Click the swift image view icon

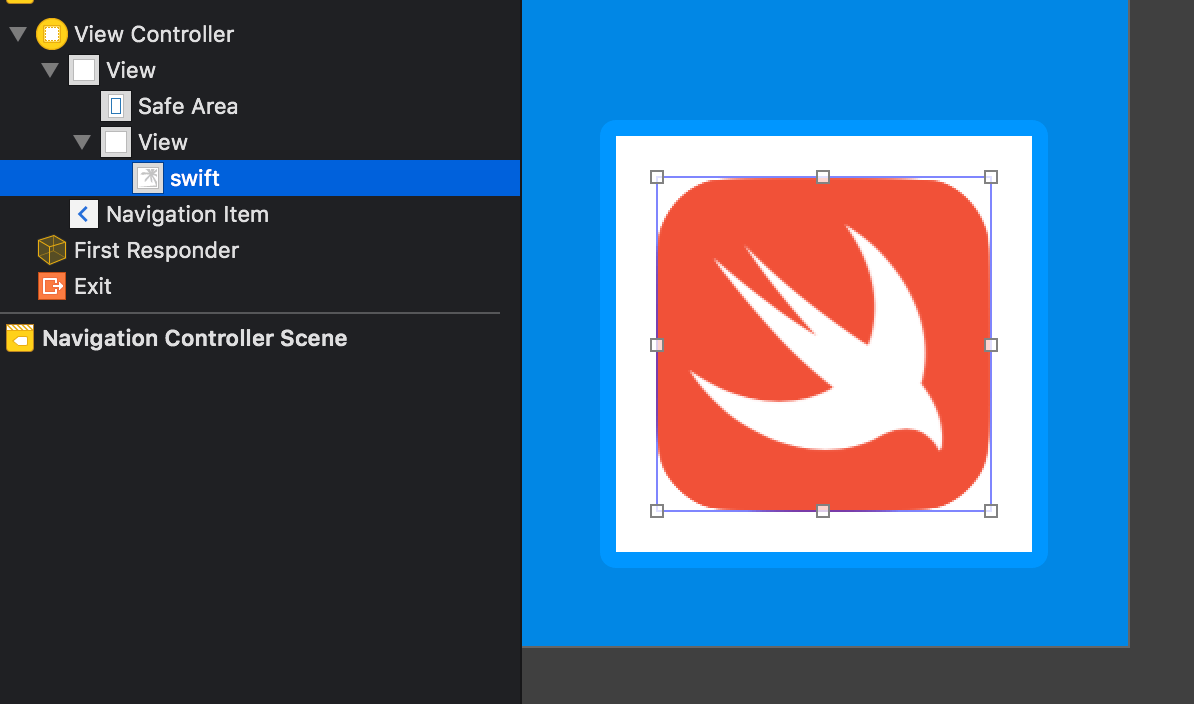(148, 178)
